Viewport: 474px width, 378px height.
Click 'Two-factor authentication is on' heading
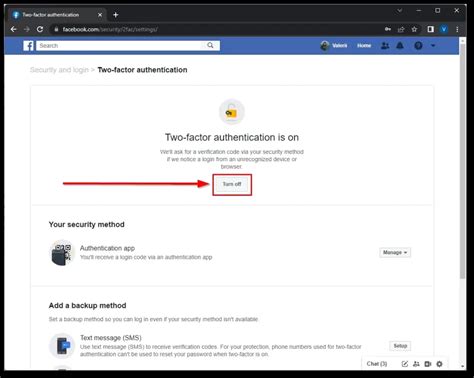(x=232, y=137)
